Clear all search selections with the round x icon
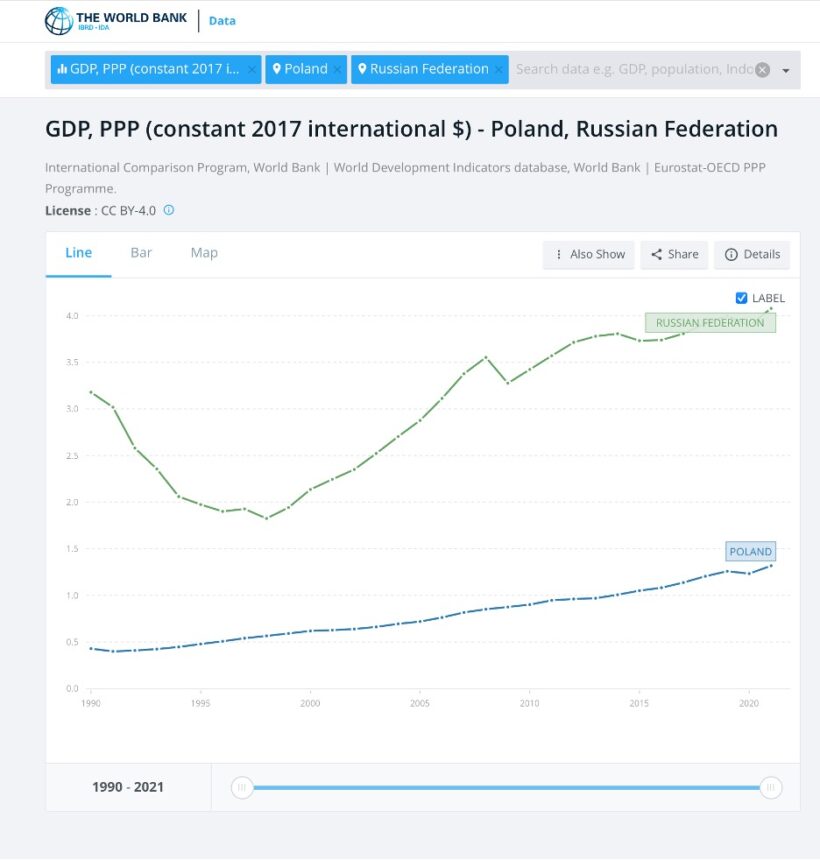 762,69
